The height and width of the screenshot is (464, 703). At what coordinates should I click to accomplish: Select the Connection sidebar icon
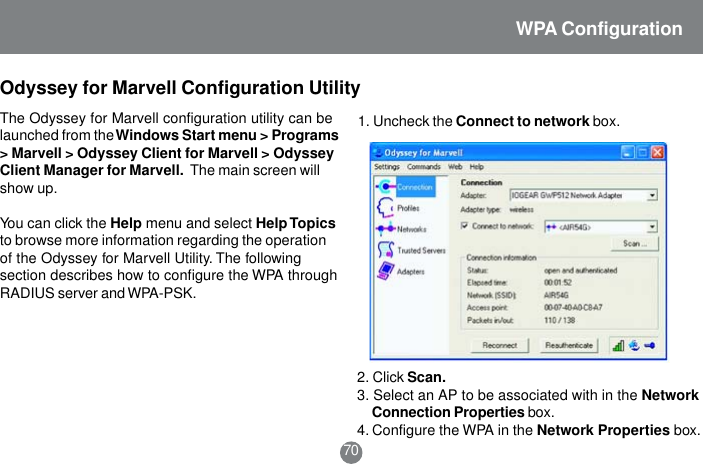tap(386, 186)
